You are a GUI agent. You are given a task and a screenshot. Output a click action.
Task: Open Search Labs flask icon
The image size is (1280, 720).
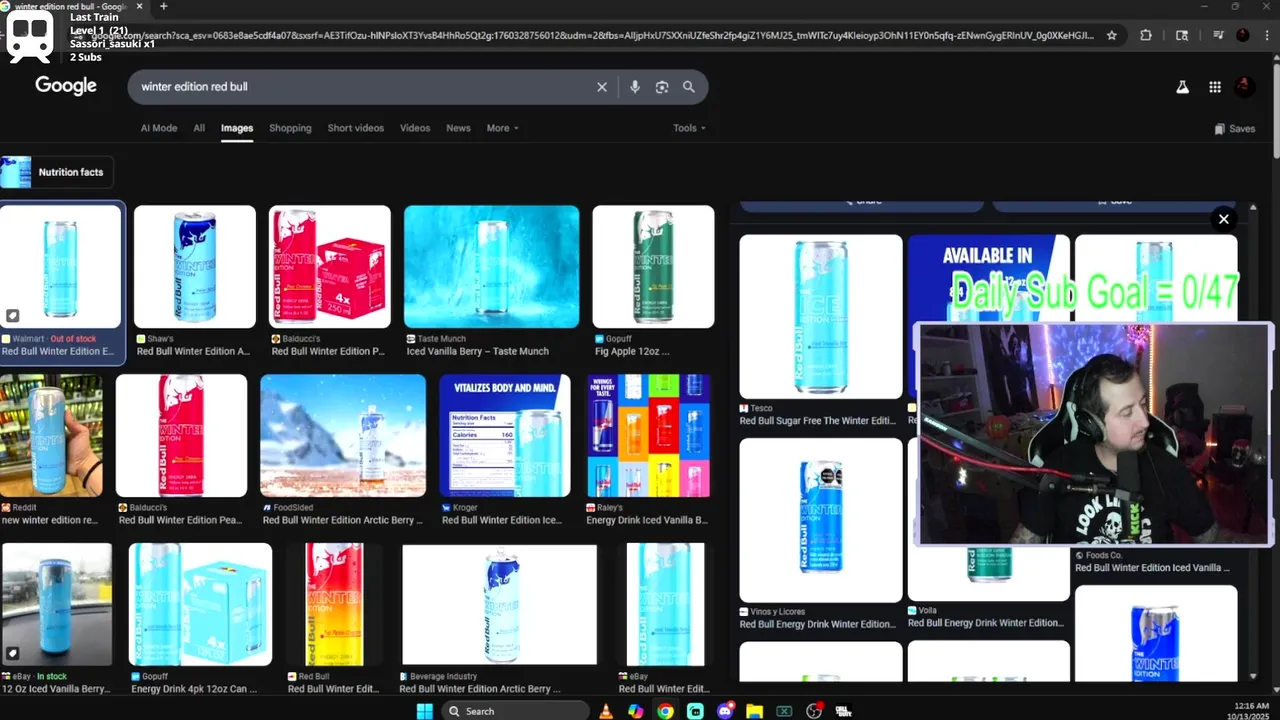pos(1182,87)
